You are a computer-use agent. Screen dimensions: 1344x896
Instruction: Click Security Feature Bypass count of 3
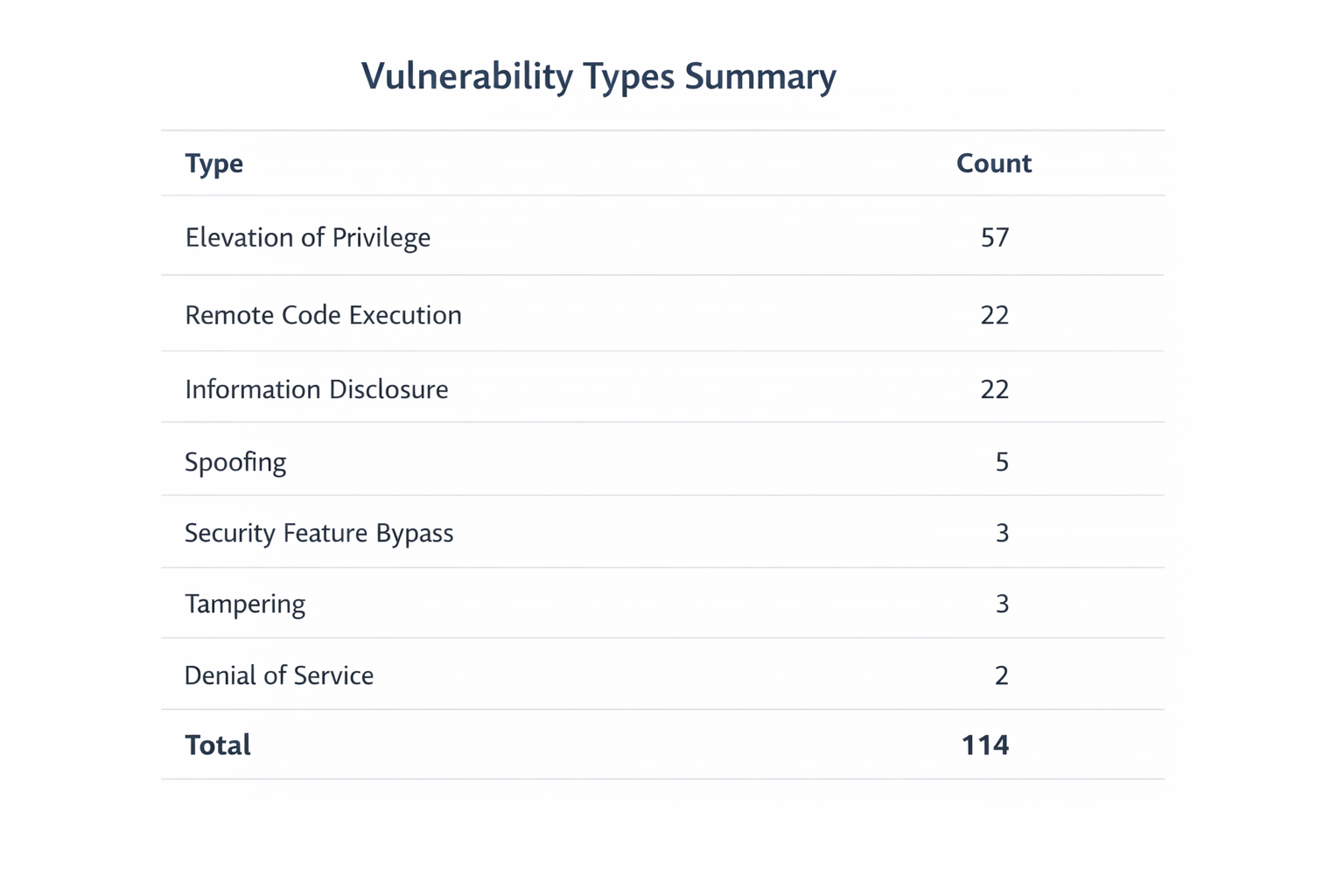pyautogui.click(x=1002, y=533)
